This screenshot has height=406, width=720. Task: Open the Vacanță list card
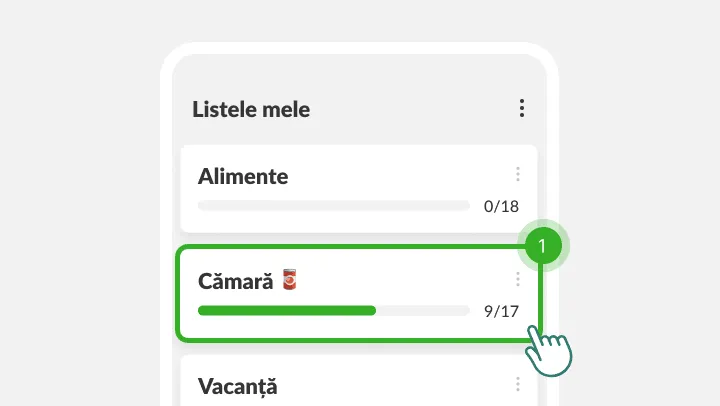pos(359,381)
